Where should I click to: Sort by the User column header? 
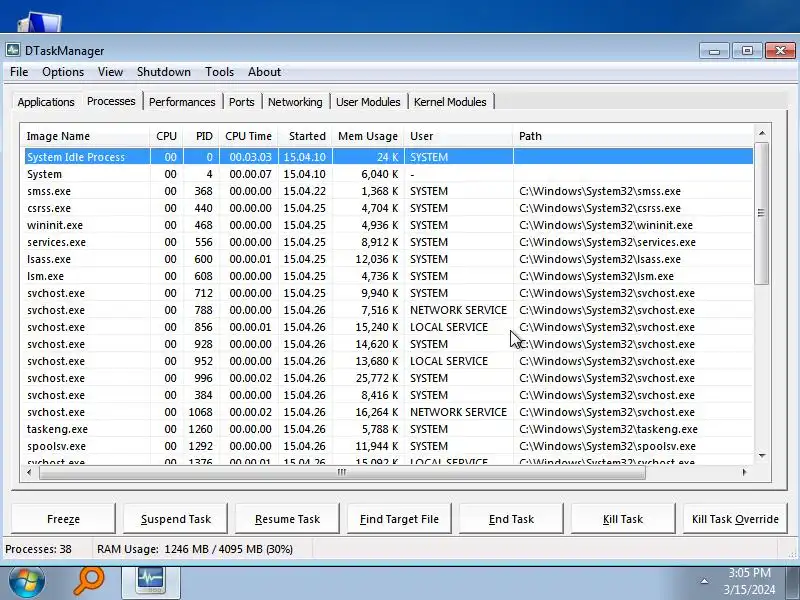point(458,136)
